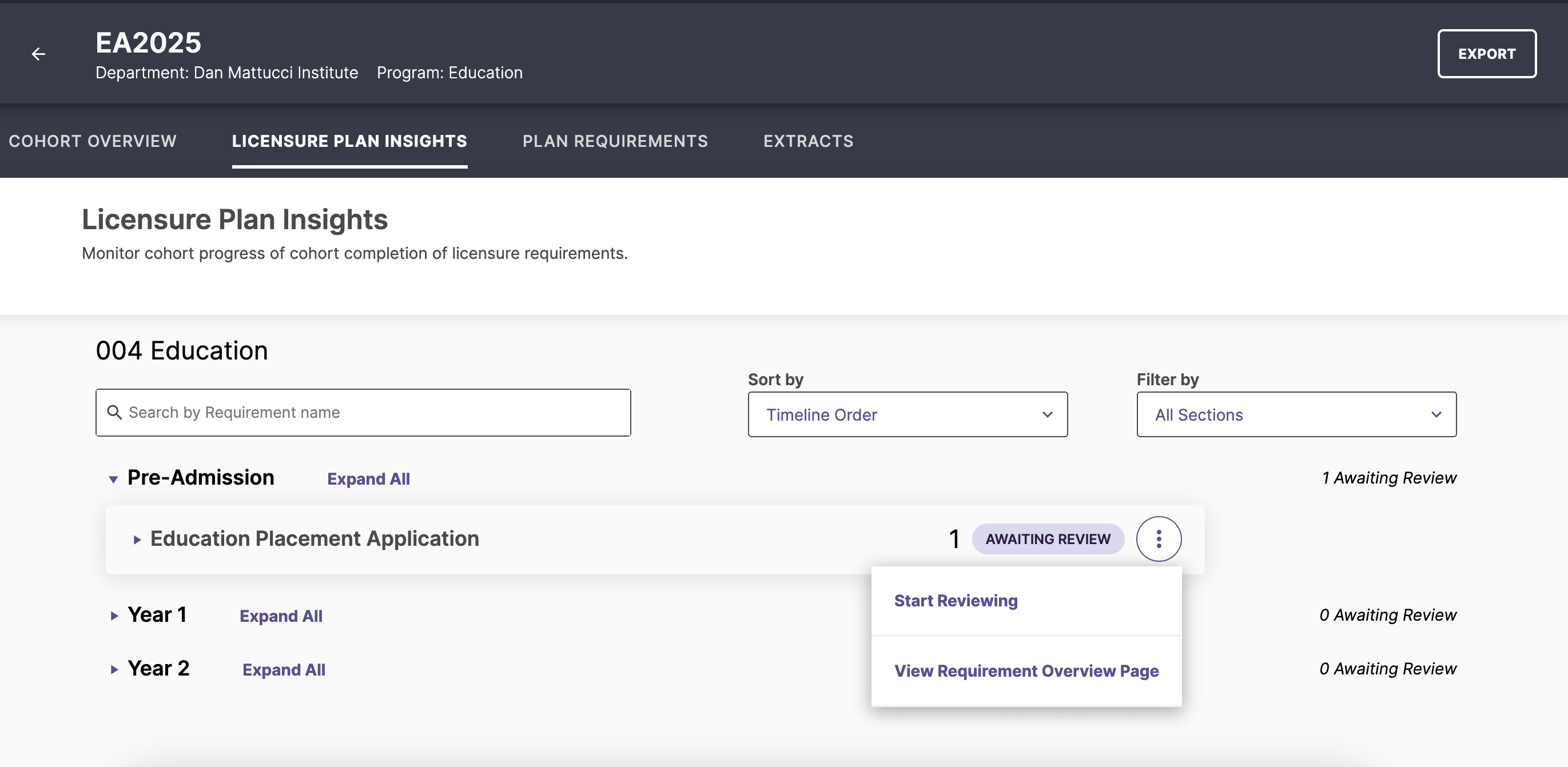Viewport: 1568px width, 767px height.
Task: Click the 004 Education heading
Action: (x=182, y=350)
